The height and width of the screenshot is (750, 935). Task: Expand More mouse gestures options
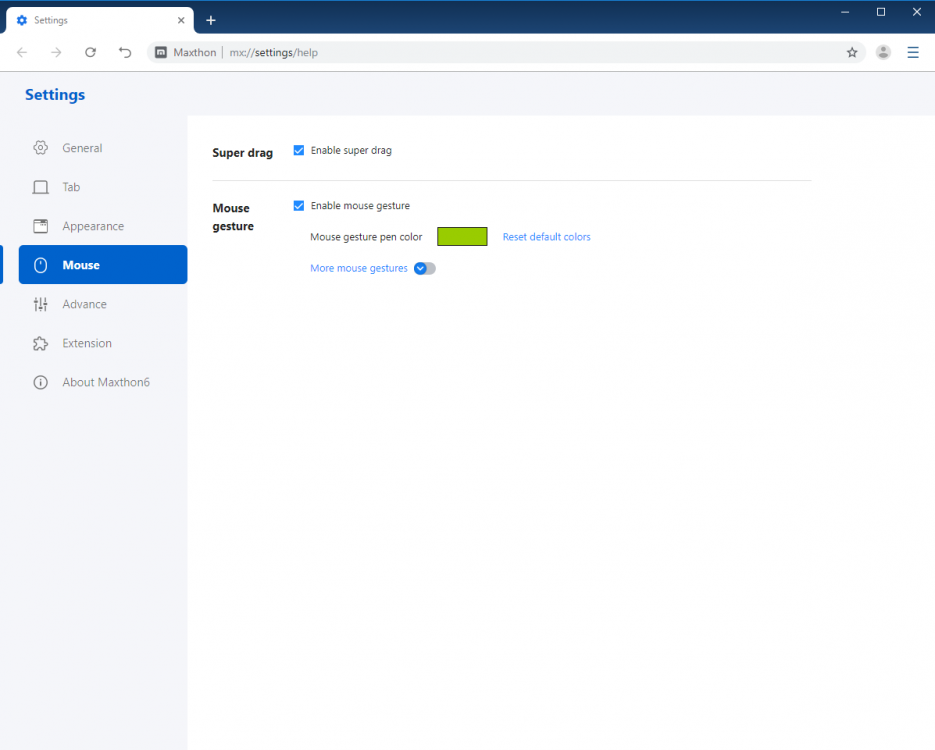tap(357, 268)
